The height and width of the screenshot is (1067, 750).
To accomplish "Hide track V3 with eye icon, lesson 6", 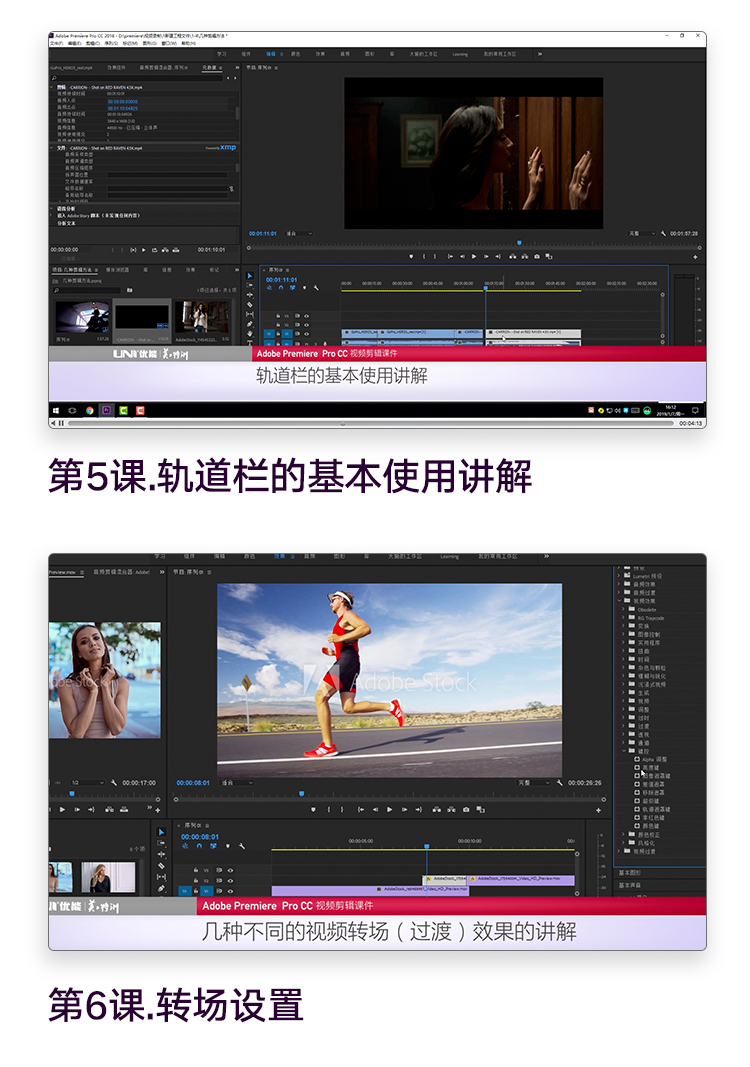I will (230, 870).
